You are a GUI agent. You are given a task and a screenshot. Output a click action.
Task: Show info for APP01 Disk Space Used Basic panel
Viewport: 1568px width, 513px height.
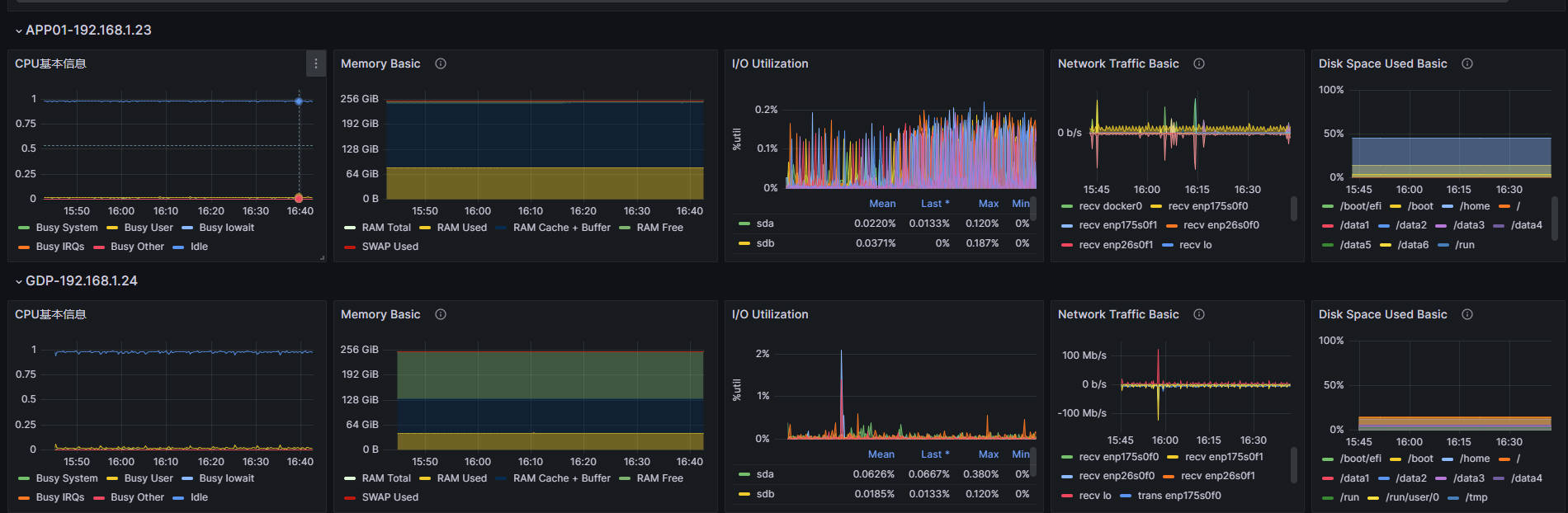coord(1467,64)
